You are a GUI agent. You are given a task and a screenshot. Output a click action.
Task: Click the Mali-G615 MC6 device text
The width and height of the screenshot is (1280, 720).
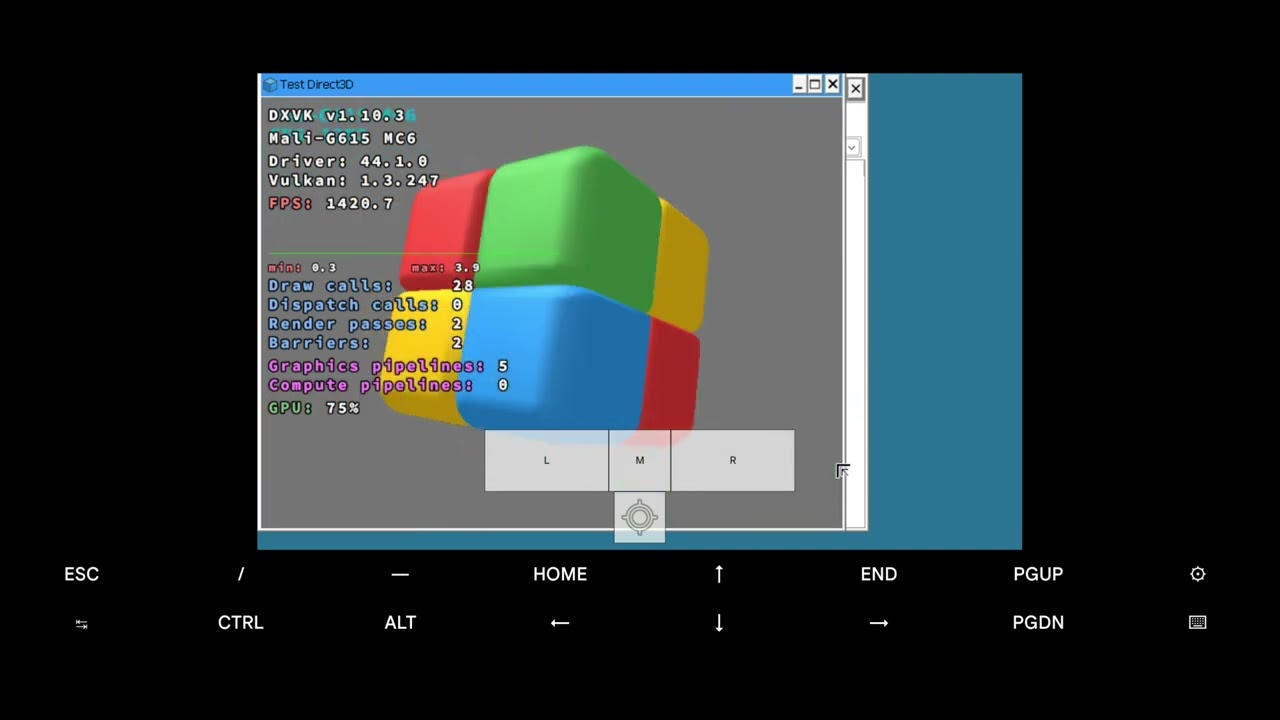(342, 138)
